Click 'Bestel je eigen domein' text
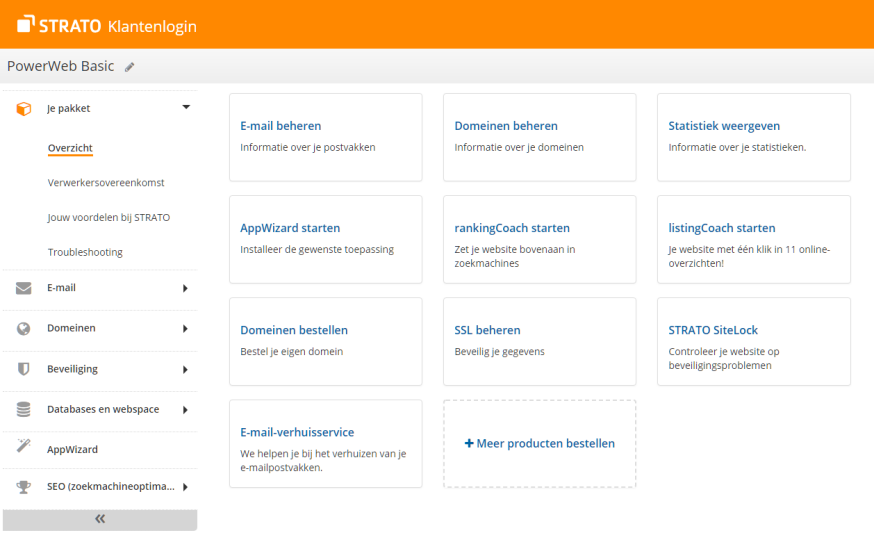This screenshot has height=542, width=874. coord(292,351)
